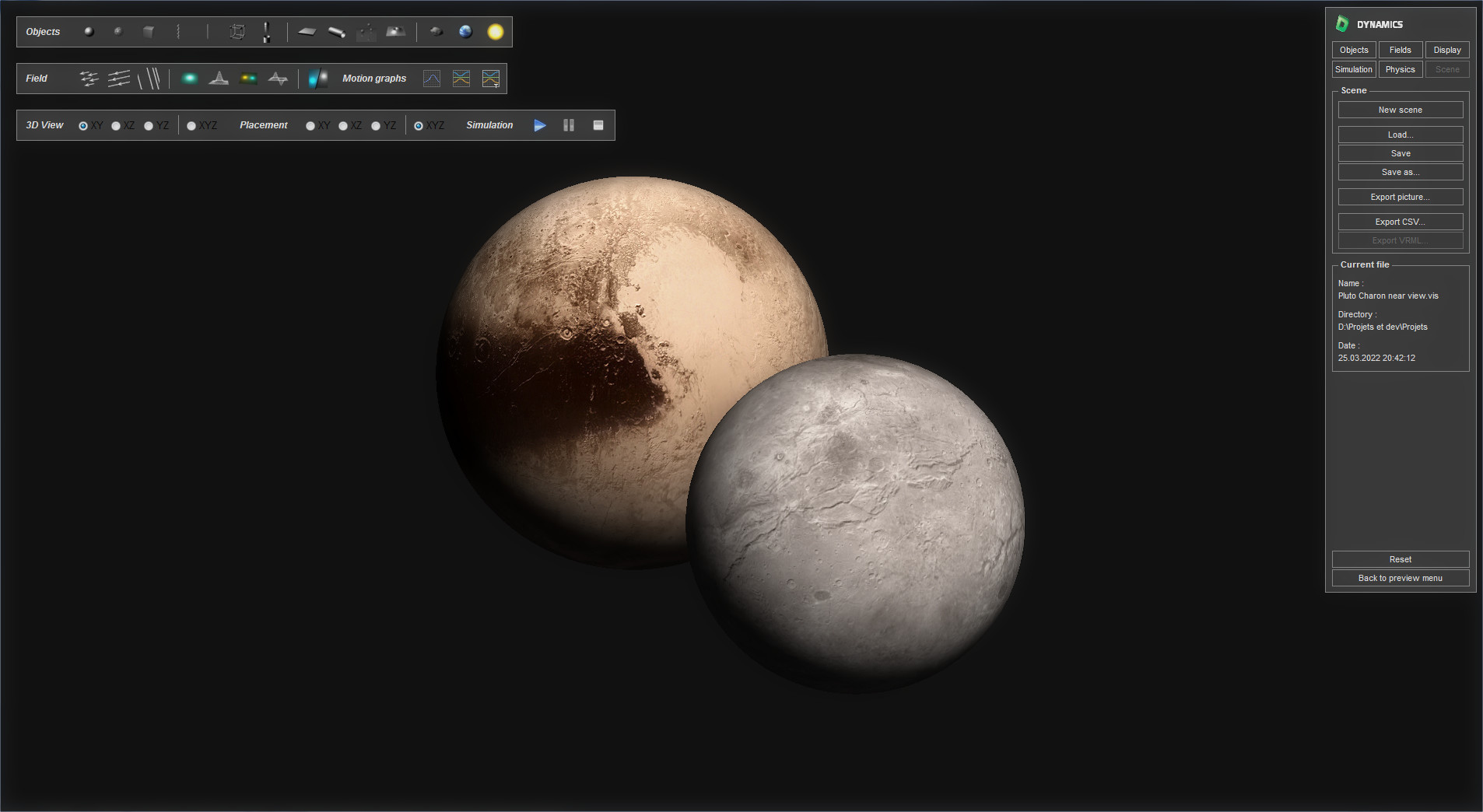
Task: Select YZ option under Placement
Action: click(377, 125)
